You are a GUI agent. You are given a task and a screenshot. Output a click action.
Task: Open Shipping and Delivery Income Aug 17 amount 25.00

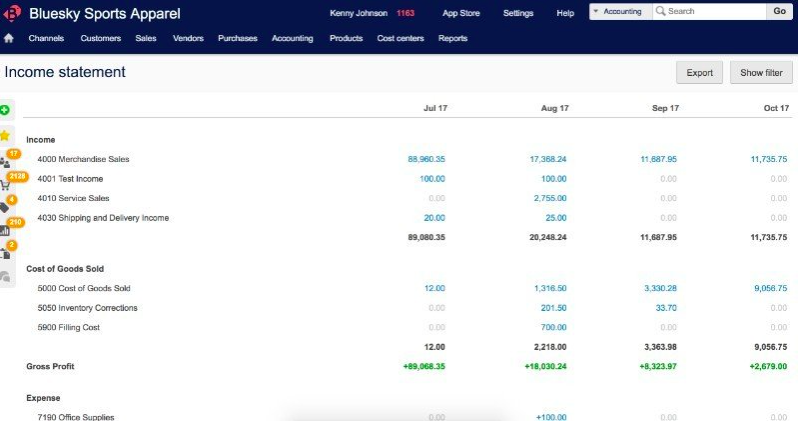556,218
